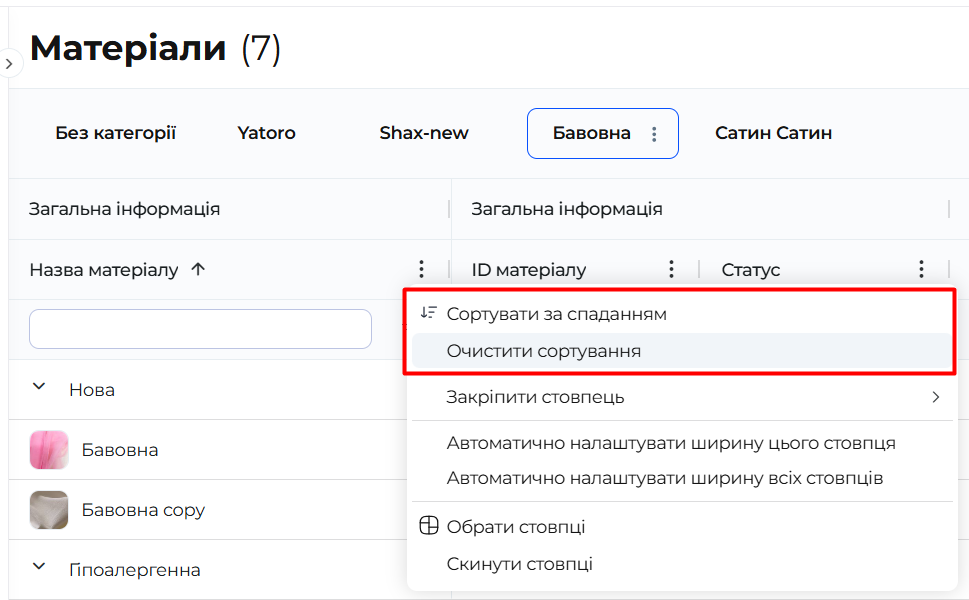The image size is (969, 600).
Task: Collapse the Нова group
Action: pos(39,388)
